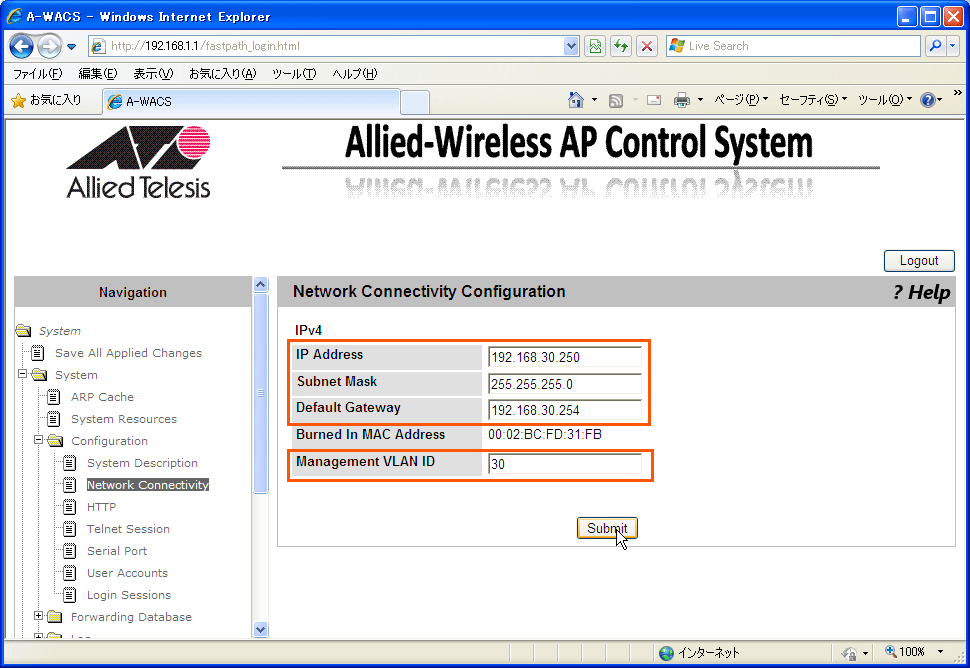
Task: Click the navigation scrollbar down arrow
Action: coord(260,629)
